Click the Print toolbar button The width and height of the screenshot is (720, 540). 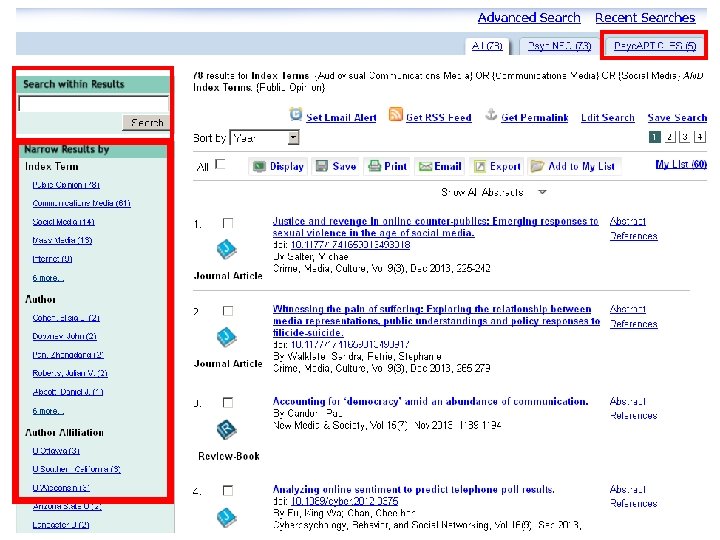[388, 166]
